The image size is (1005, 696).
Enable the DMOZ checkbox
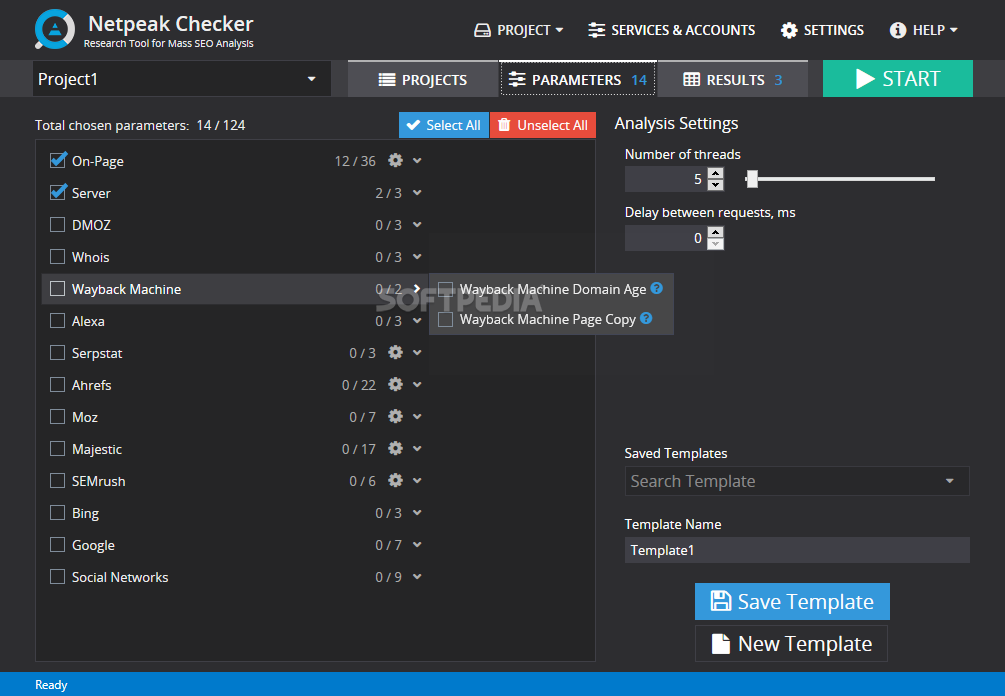(58, 224)
